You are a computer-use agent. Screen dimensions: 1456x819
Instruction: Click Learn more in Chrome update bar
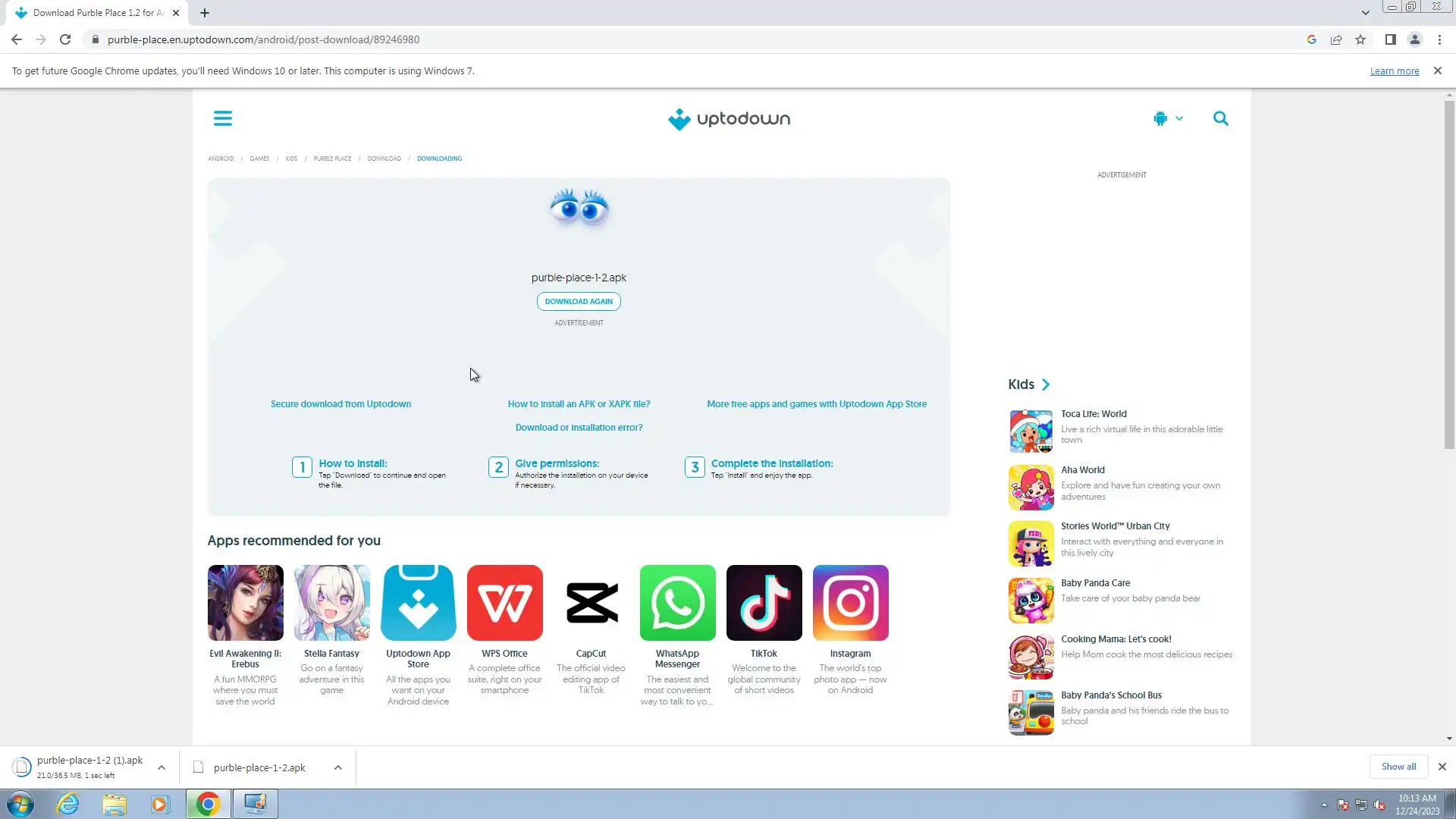pos(1394,71)
